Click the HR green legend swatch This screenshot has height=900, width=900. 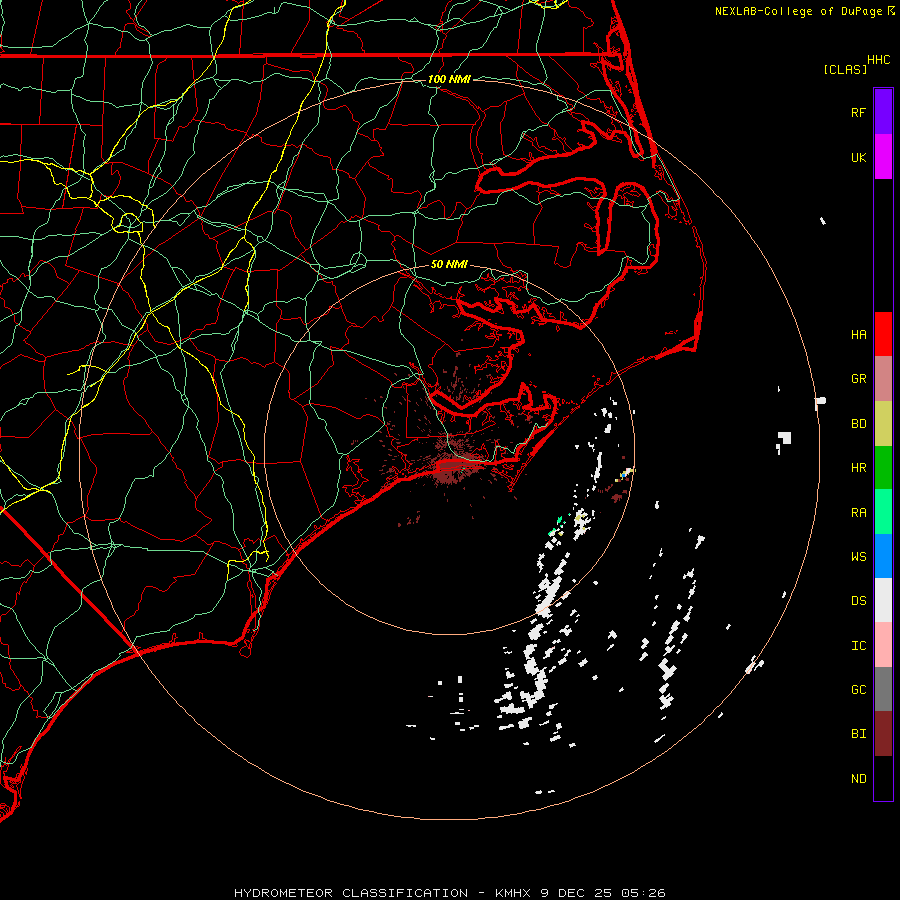pyautogui.click(x=883, y=467)
